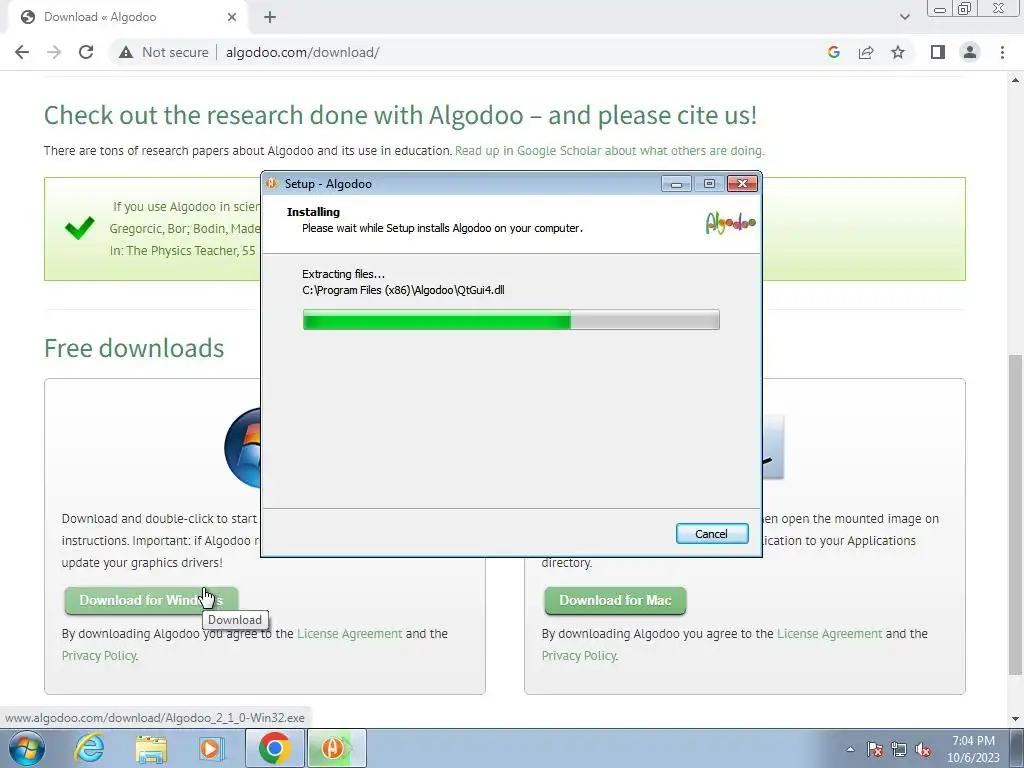Image resolution: width=1024 pixels, height=768 pixels.
Task: Click 'Extracting files...' status text
Action: [x=344, y=274]
